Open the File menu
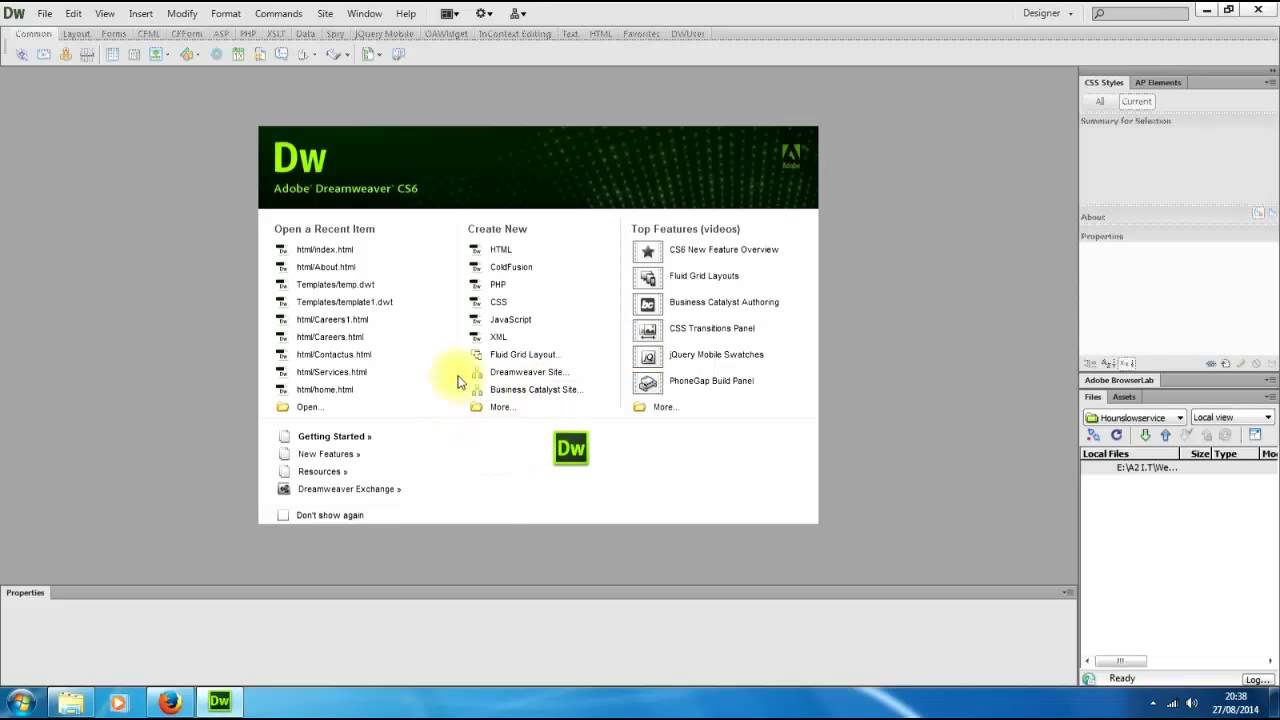The width and height of the screenshot is (1280, 720). click(45, 13)
